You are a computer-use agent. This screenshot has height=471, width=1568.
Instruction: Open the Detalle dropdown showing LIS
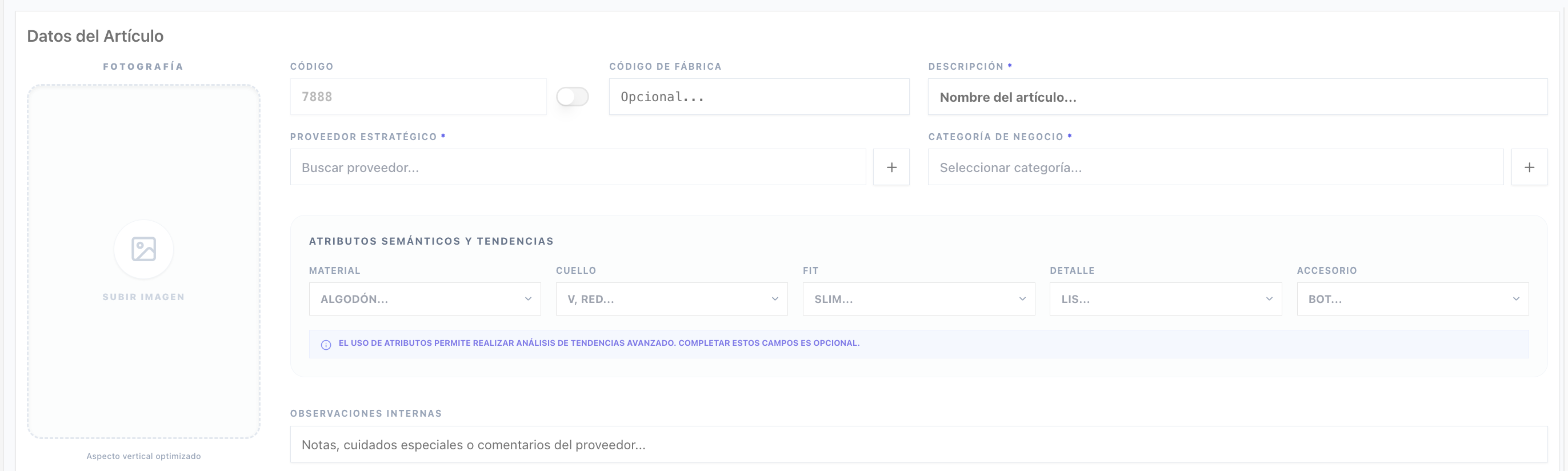pyautogui.click(x=1166, y=299)
